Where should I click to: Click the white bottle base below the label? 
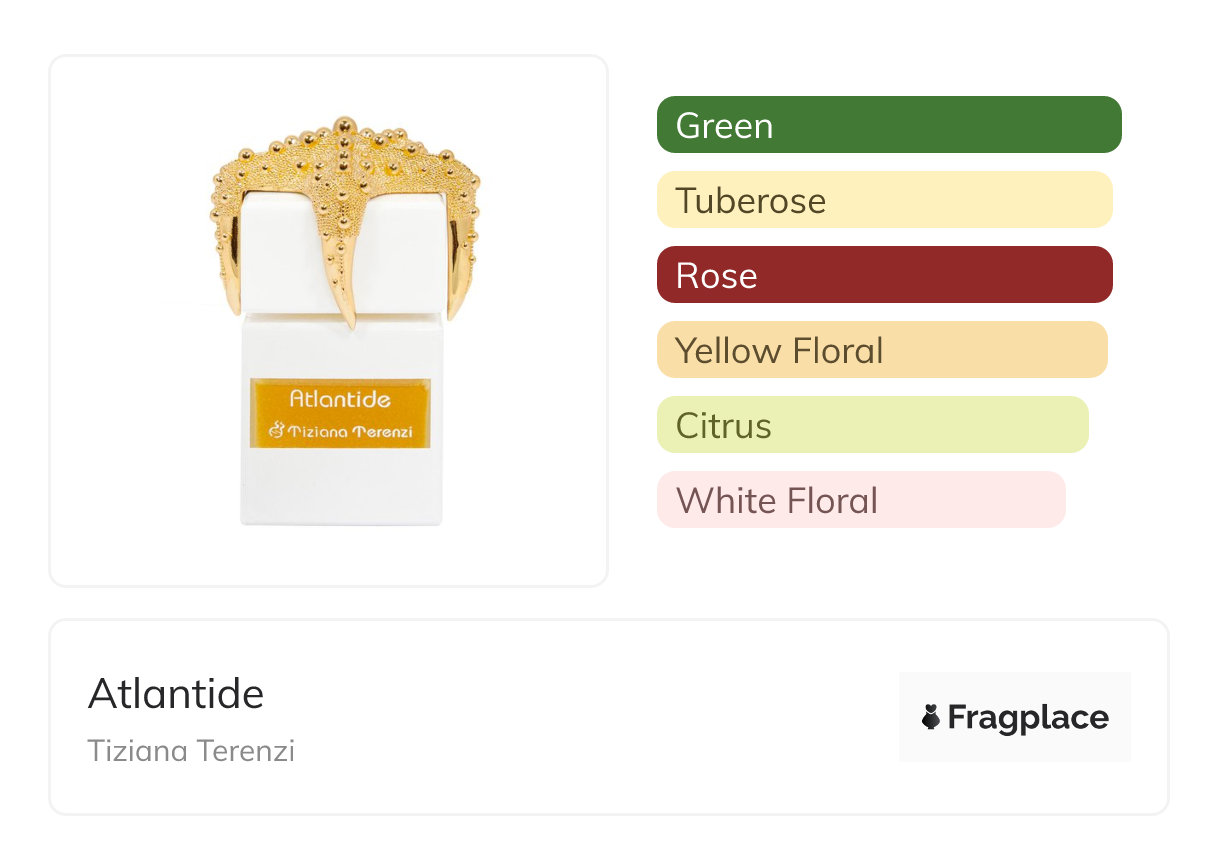(341, 487)
